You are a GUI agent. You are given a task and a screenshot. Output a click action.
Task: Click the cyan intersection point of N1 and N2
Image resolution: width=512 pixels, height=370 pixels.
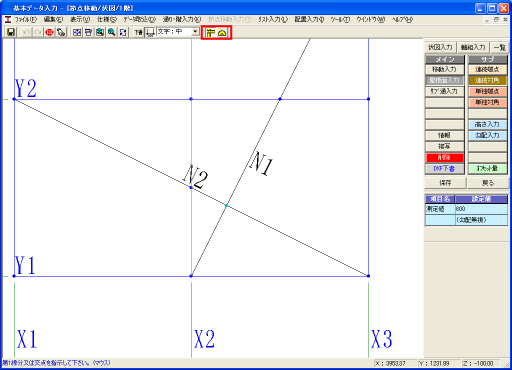pyautogui.click(x=226, y=206)
